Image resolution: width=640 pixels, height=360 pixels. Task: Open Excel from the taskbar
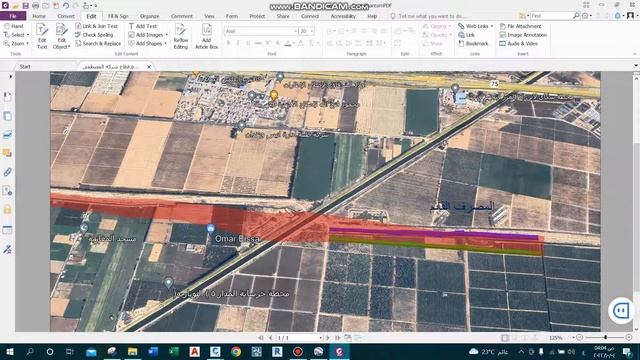click(x=174, y=351)
